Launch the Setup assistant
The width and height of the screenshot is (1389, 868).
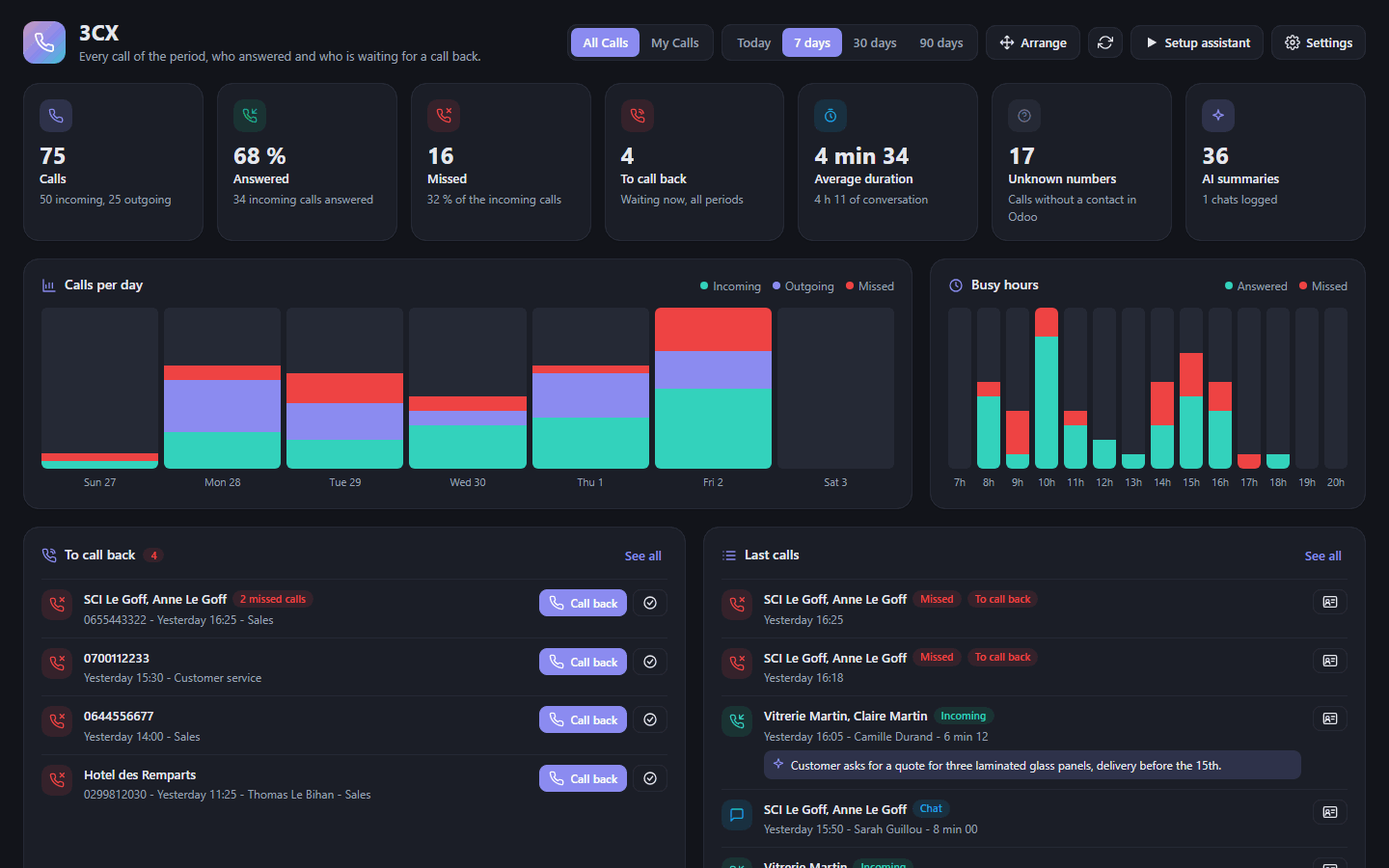(x=1197, y=42)
